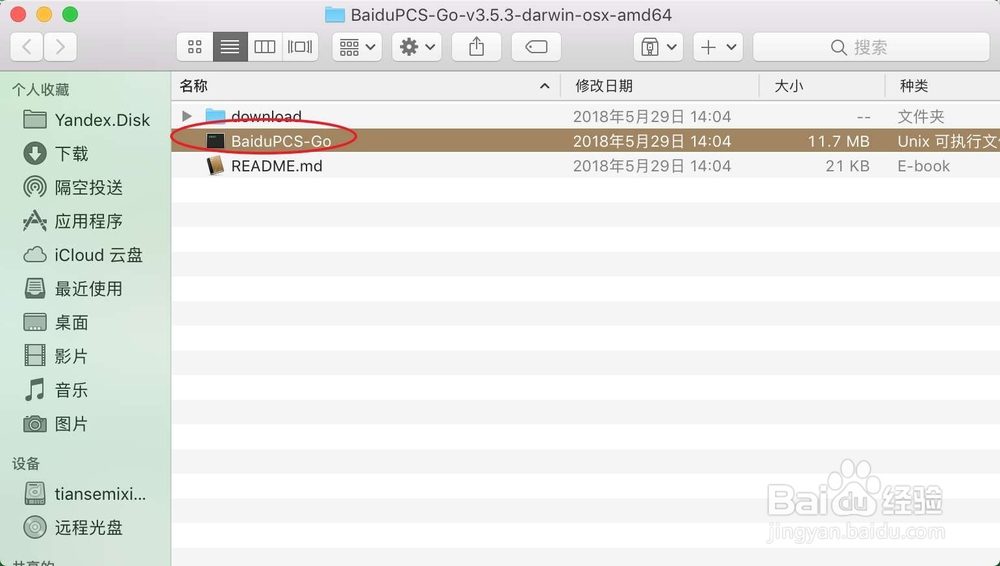Click the 搜索 search field
Viewport: 1000px width, 566px height.
click(x=871, y=47)
